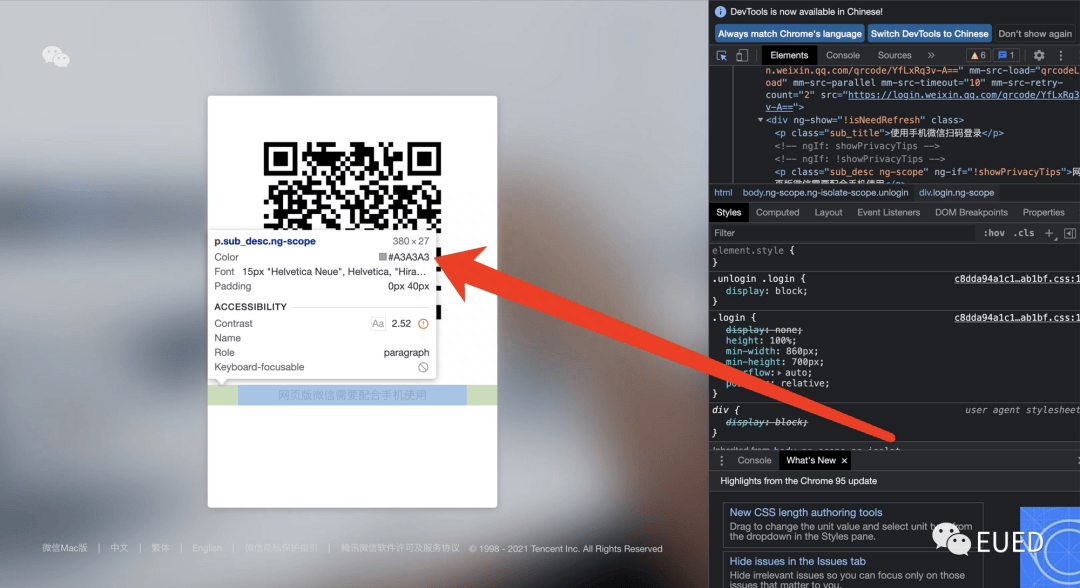
Task: Toggle the computed styles sidebar icon
Action: (x=1070, y=233)
